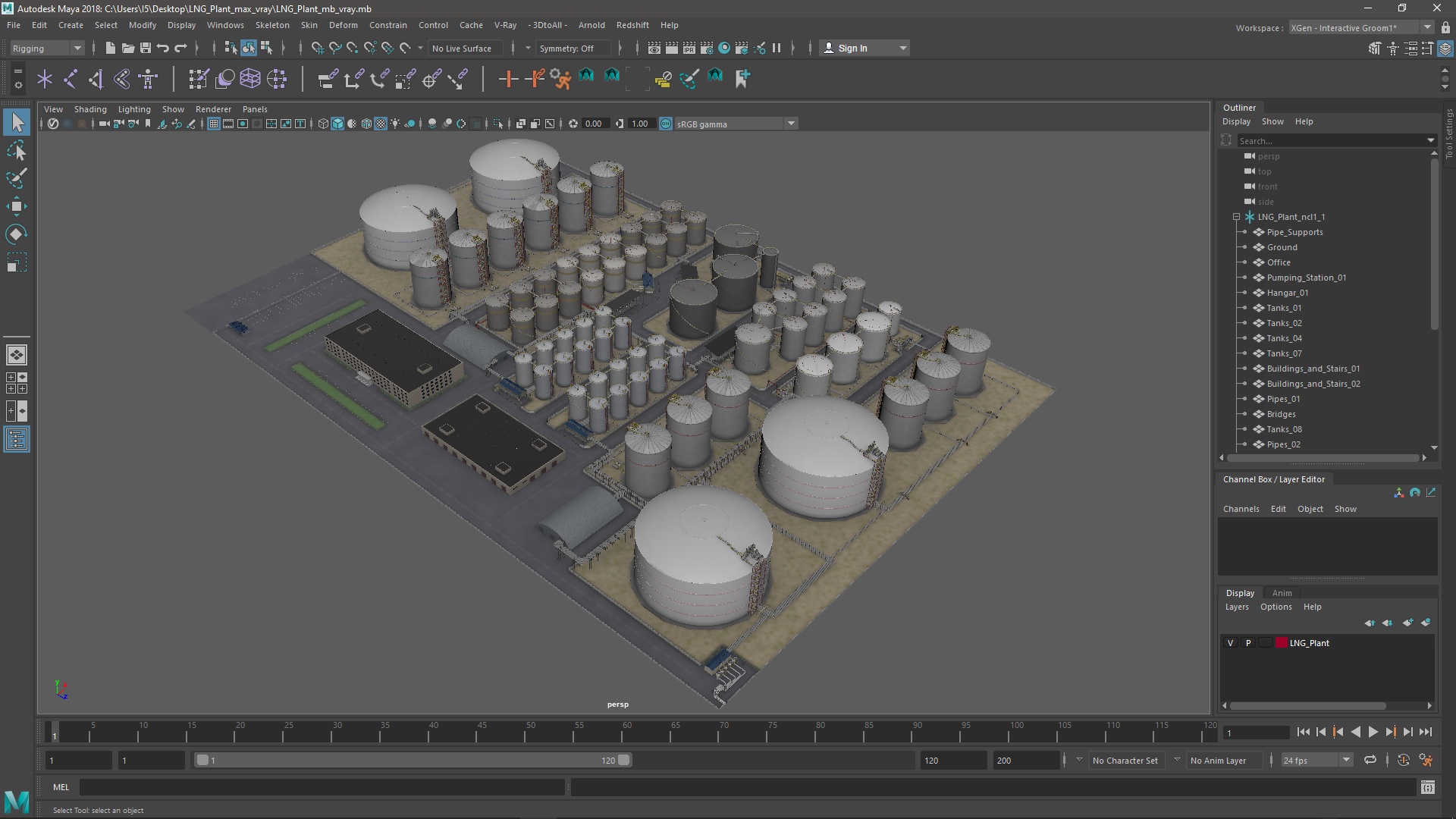Viewport: 1456px width, 819px height.
Task: Open Outliner search filter dropdown
Action: [x=1430, y=140]
